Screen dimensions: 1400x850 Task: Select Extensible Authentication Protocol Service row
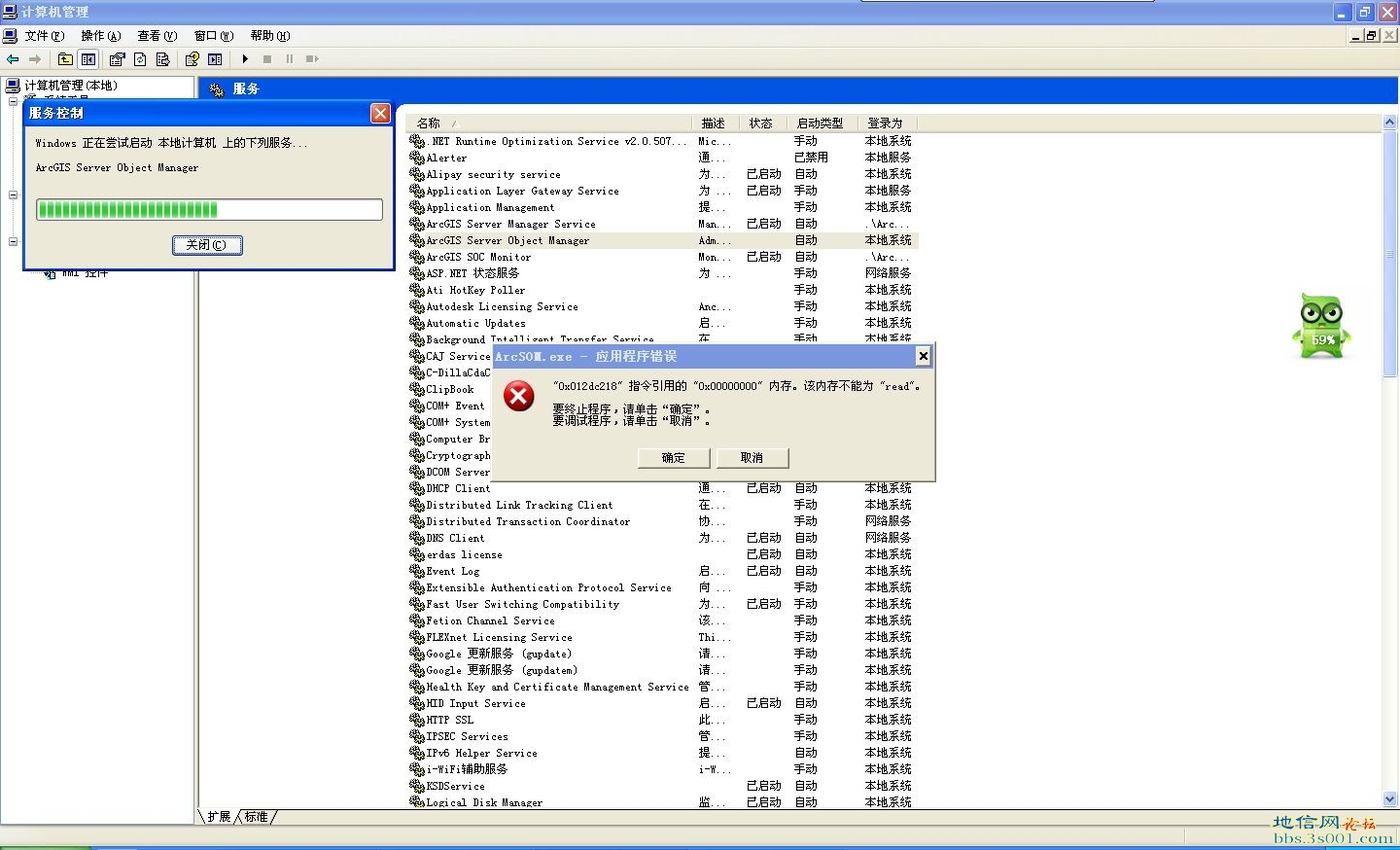click(663, 587)
